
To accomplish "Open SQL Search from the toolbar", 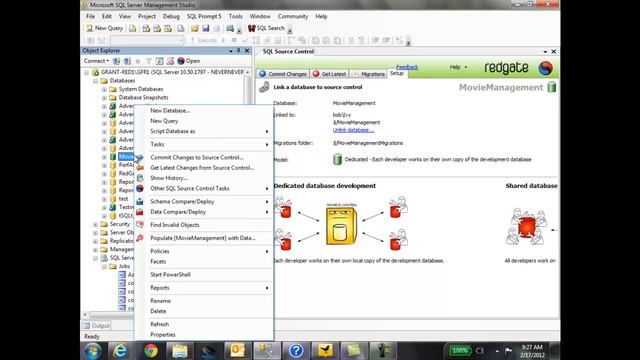I will [266, 28].
